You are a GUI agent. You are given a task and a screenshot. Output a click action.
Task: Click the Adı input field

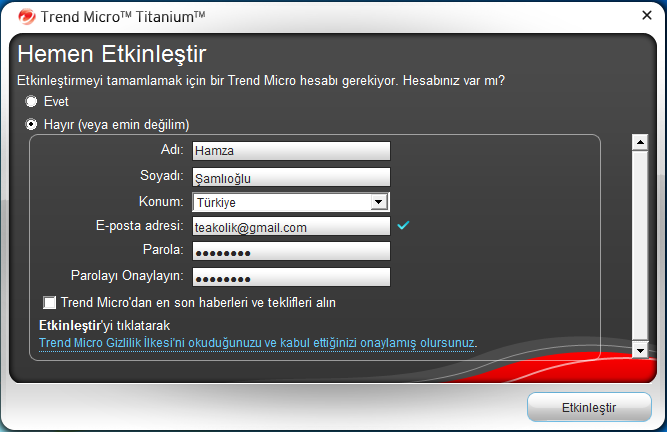tap(291, 151)
